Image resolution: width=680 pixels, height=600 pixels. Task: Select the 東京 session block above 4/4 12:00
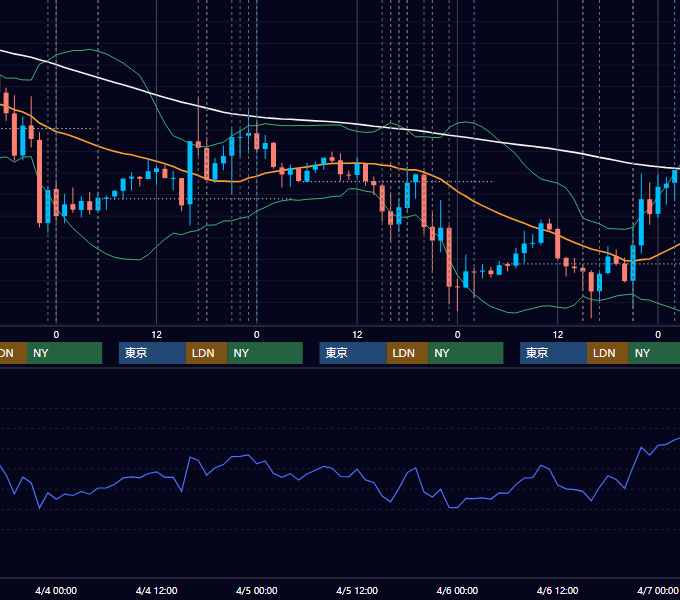(x=152, y=353)
